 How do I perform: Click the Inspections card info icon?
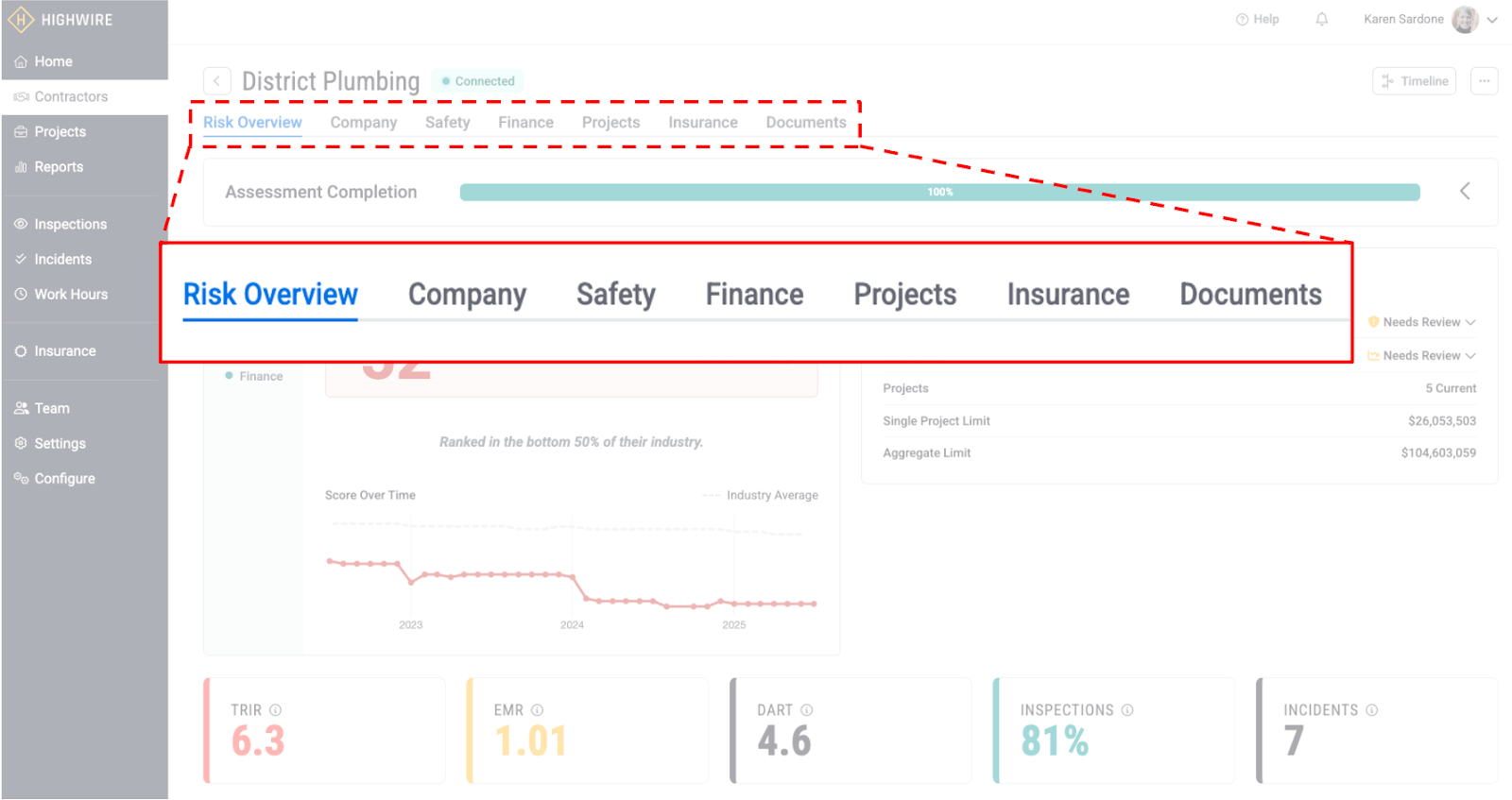point(1127,710)
